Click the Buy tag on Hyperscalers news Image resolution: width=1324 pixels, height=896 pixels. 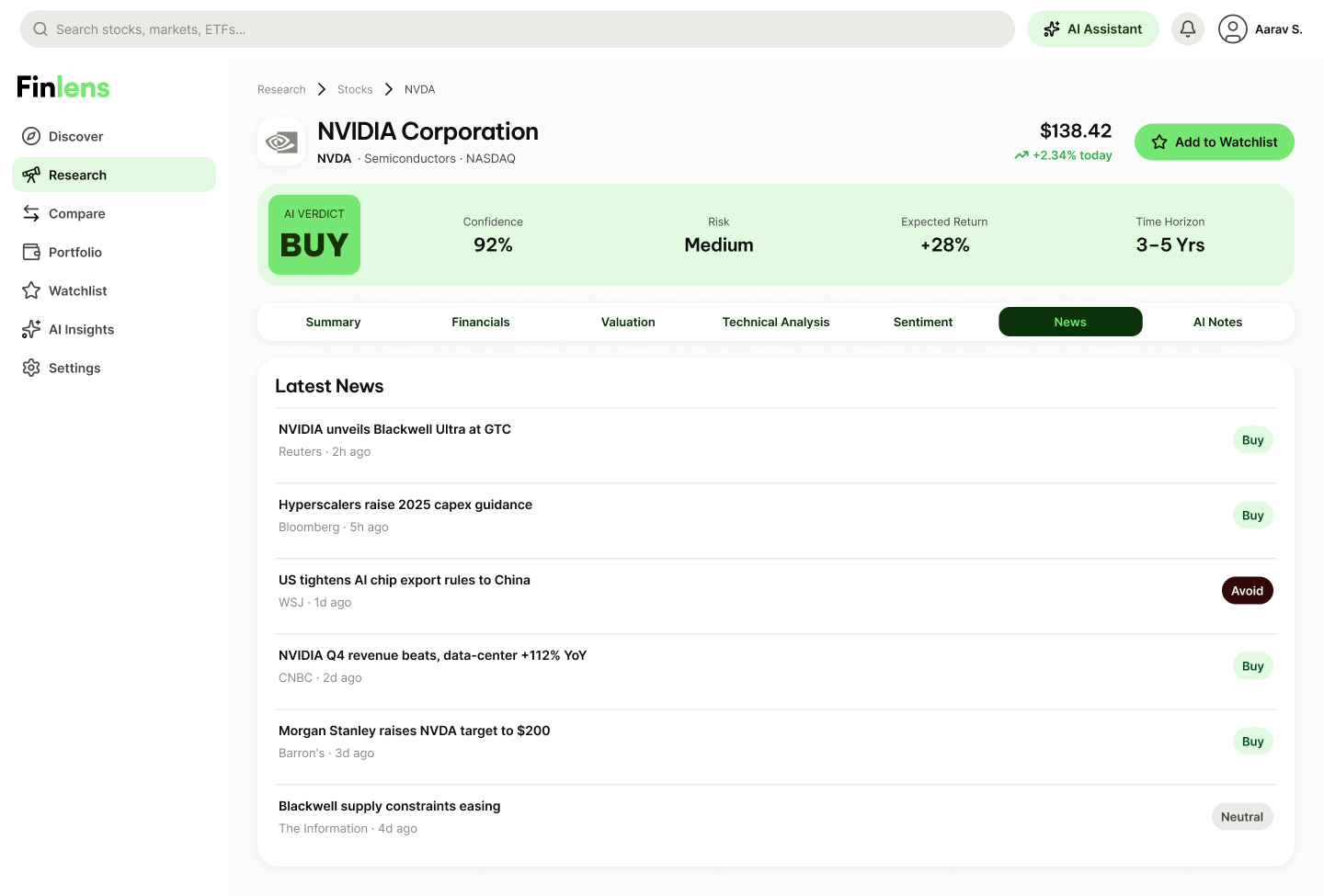[x=1253, y=516]
